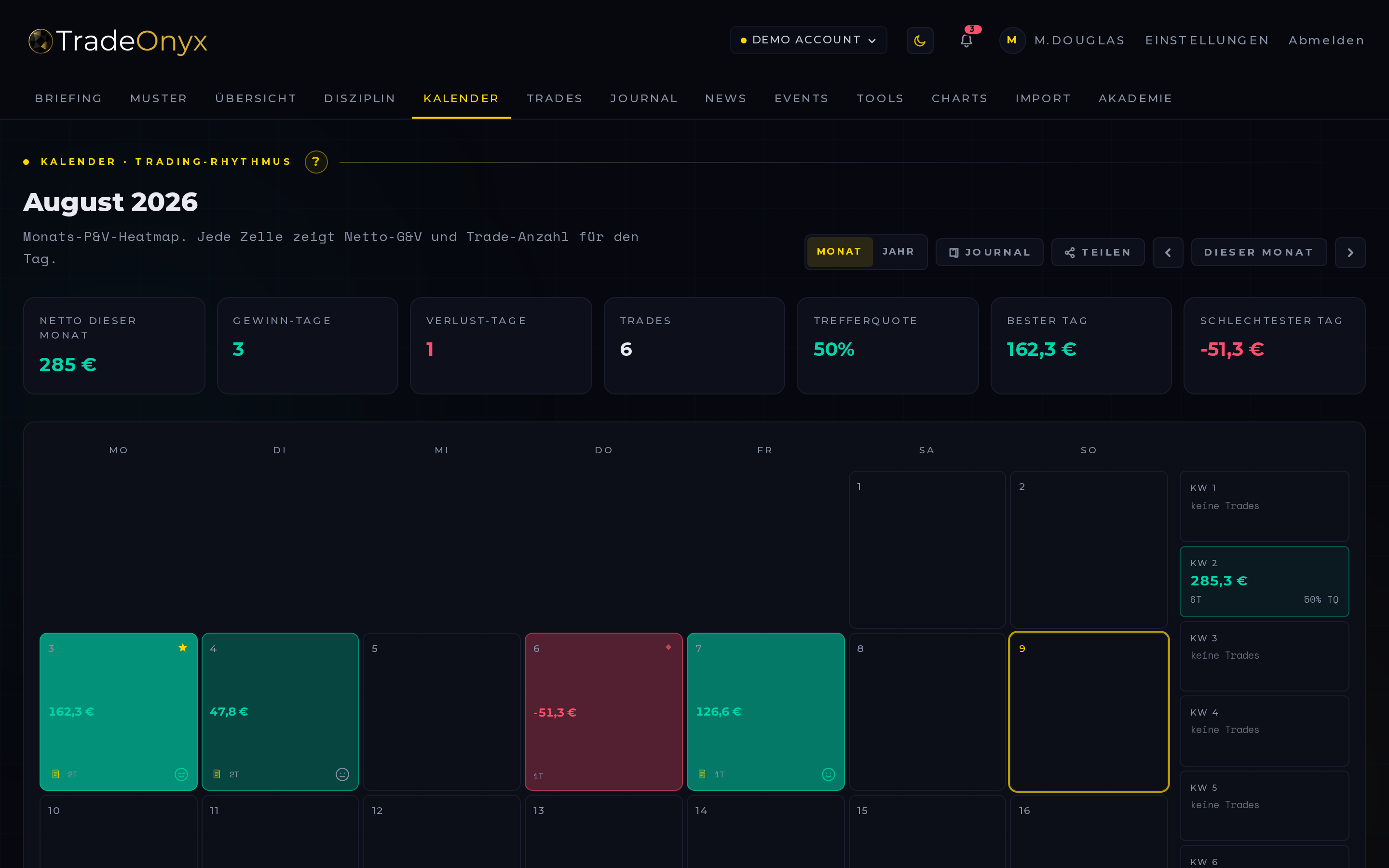
Task: Click the happy smiley on day 7
Action: [x=828, y=774]
